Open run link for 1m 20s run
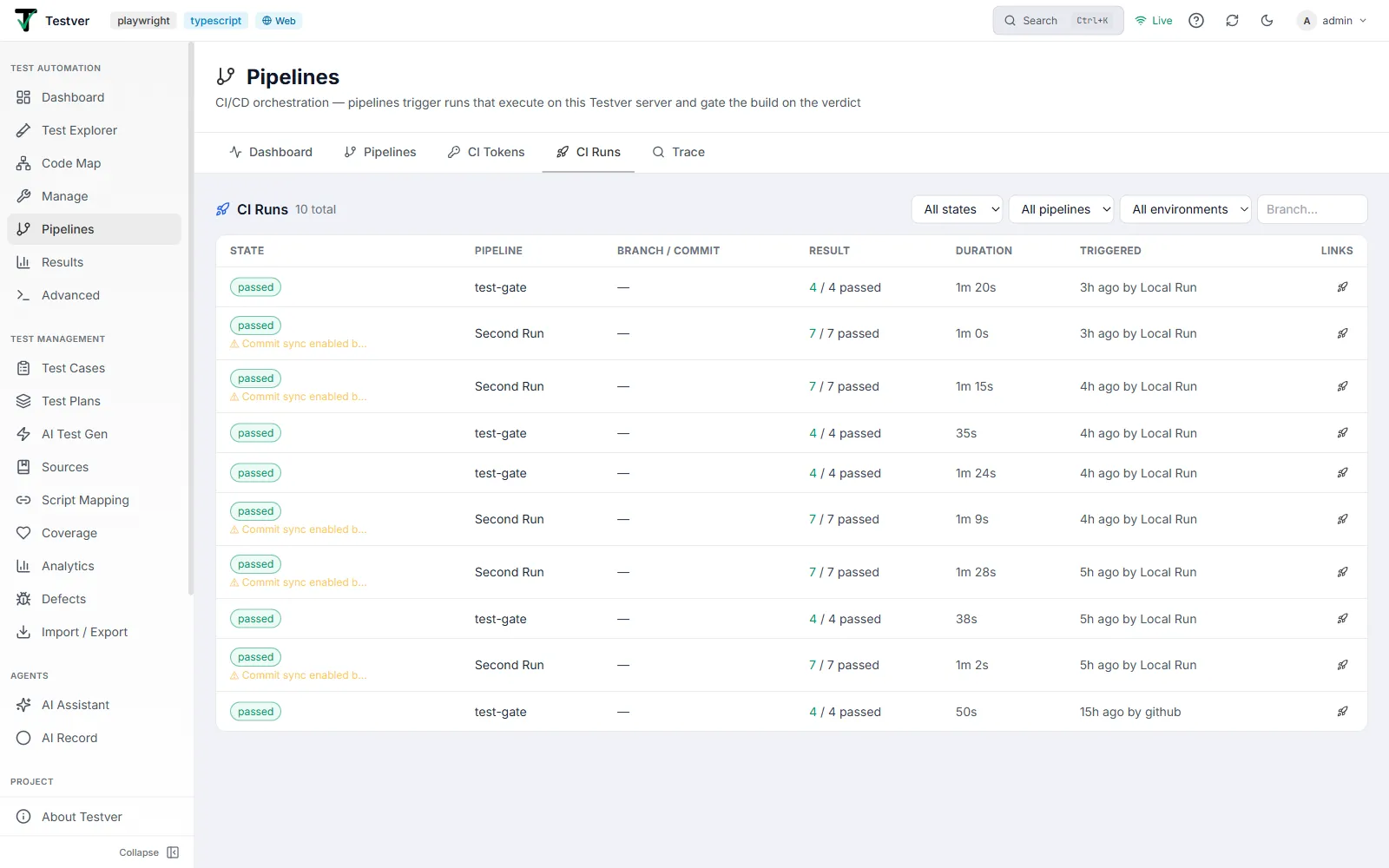Image resolution: width=1389 pixels, height=868 pixels. [x=1342, y=287]
